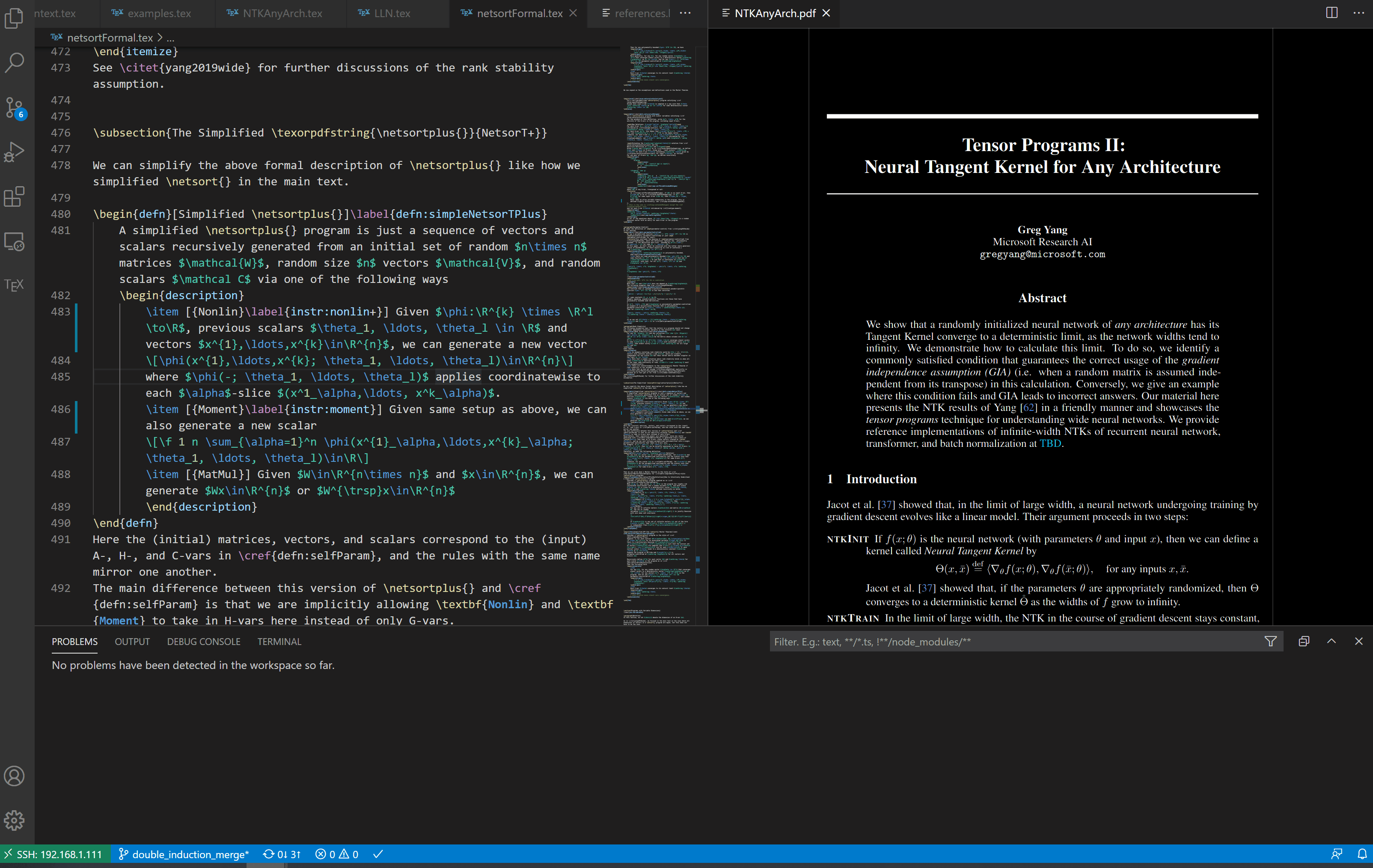
Task: Open the Search view icon
Action: (x=14, y=62)
